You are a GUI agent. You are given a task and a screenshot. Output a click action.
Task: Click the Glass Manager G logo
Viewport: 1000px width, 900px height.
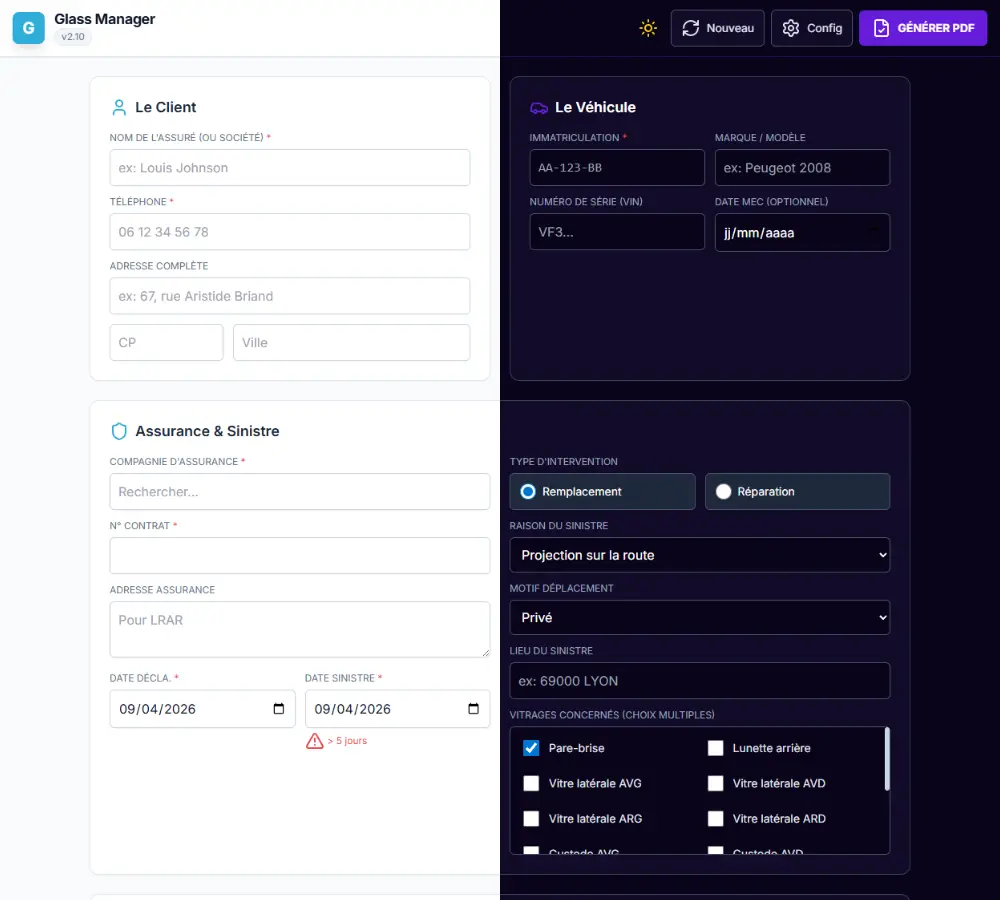pos(28,28)
